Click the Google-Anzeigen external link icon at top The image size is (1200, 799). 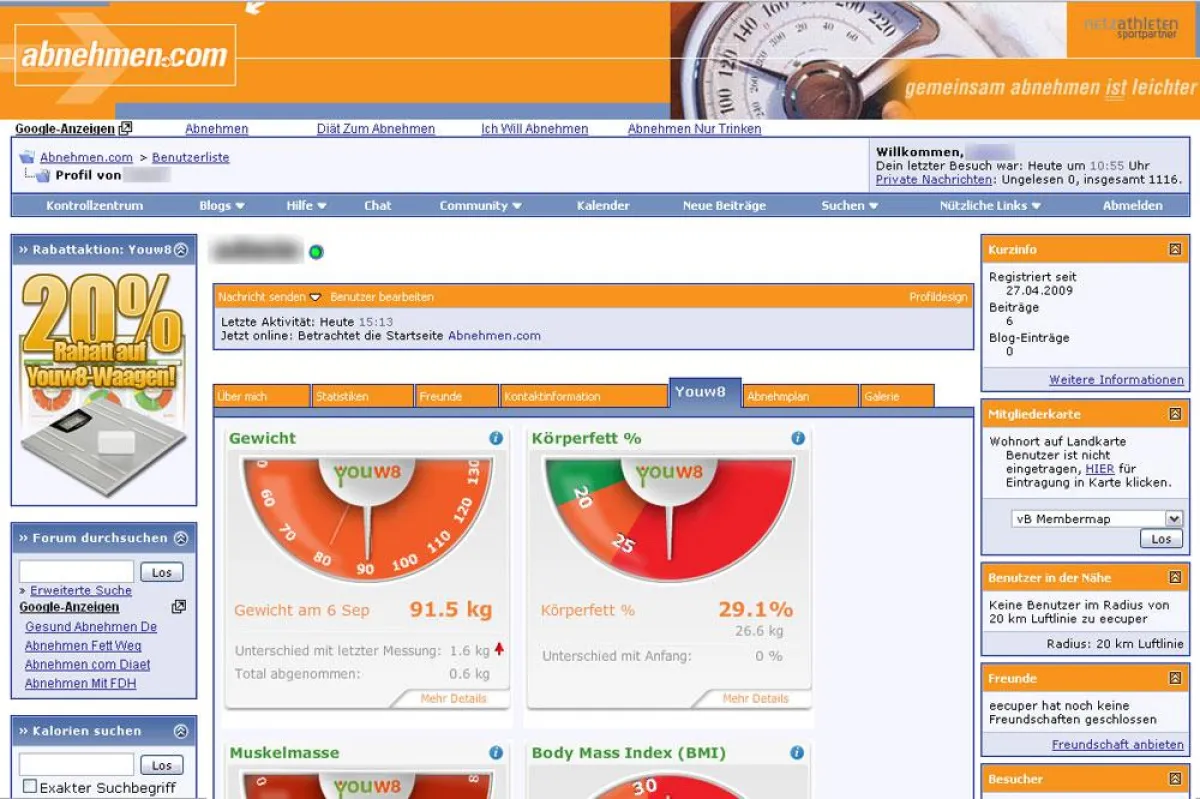(x=125, y=128)
